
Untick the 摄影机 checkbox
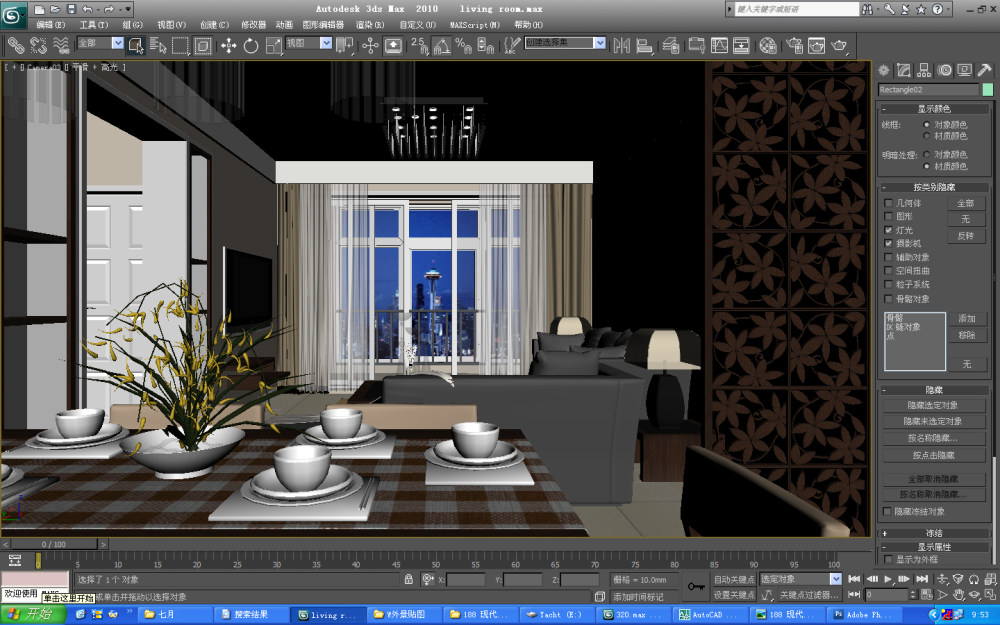(888, 243)
